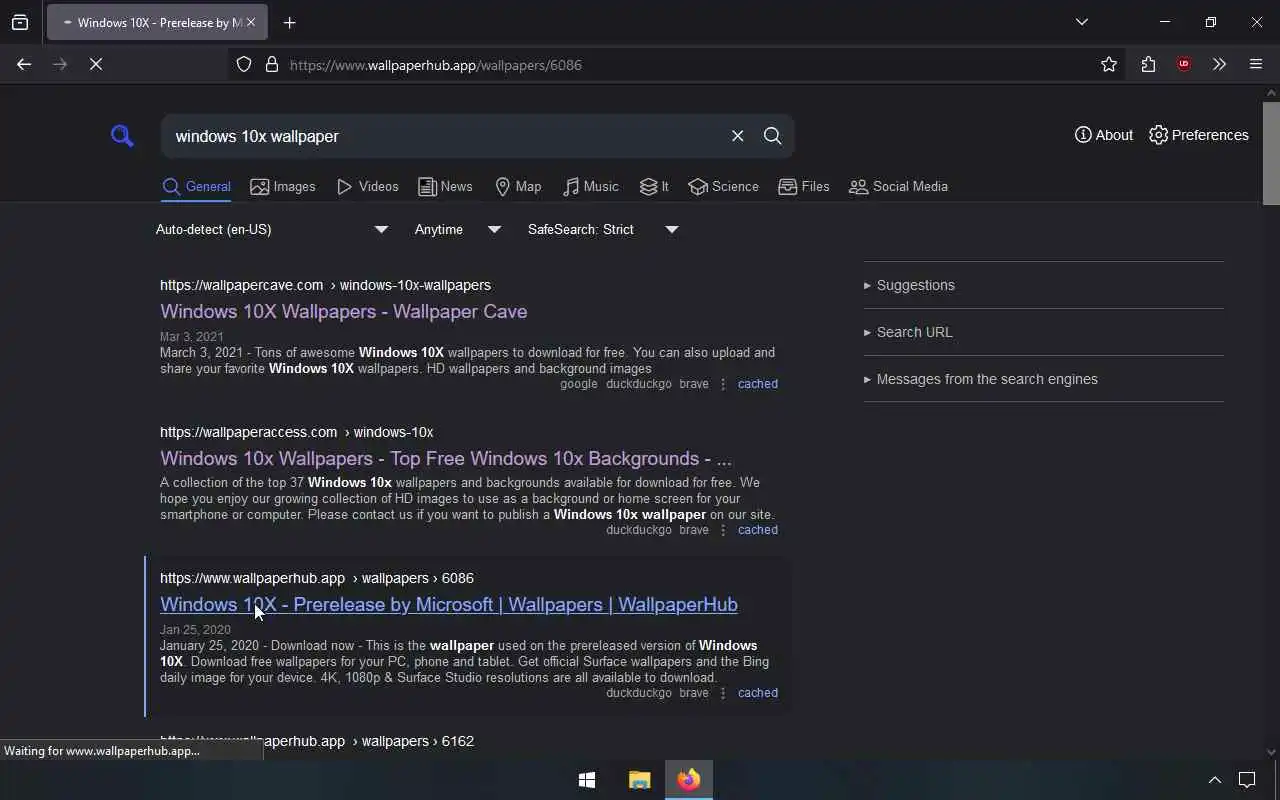
Task: Click the SearXNG magnifier logo
Action: pyautogui.click(x=122, y=136)
